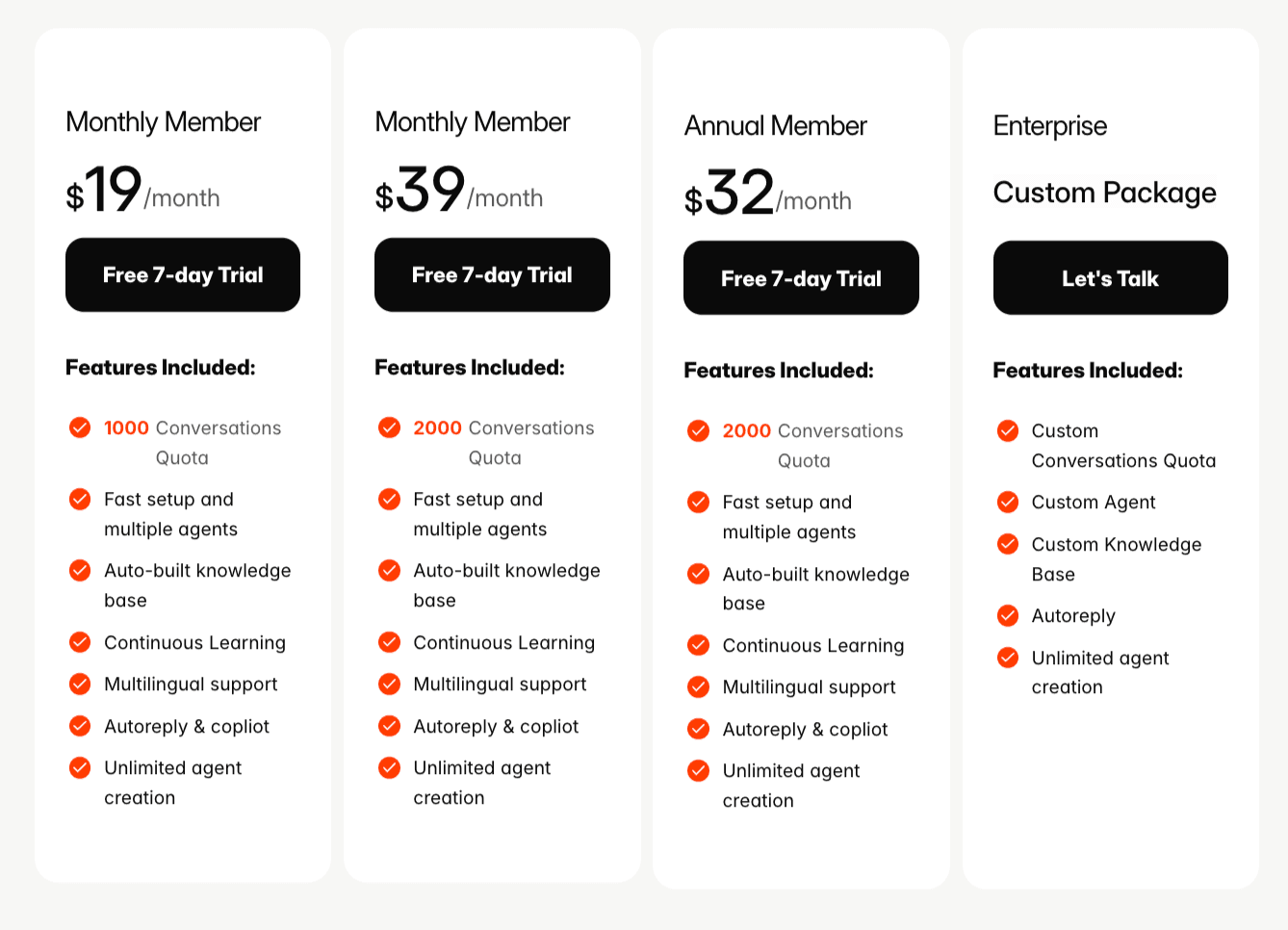Click the checkmark next to Autoreply & copliot
Screen dimensions: 1288x930
coord(80,726)
